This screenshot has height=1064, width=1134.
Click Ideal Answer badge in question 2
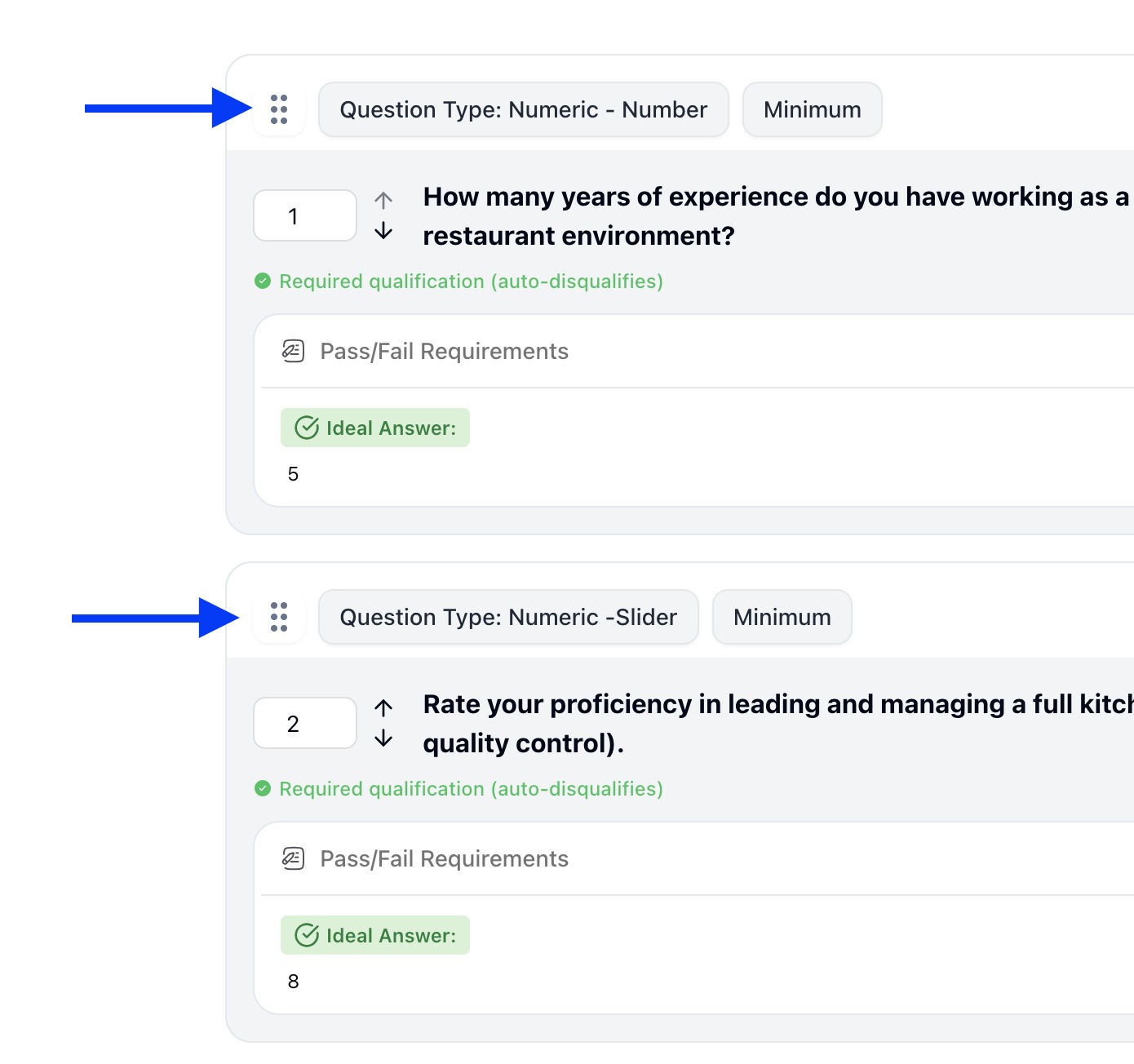375,935
